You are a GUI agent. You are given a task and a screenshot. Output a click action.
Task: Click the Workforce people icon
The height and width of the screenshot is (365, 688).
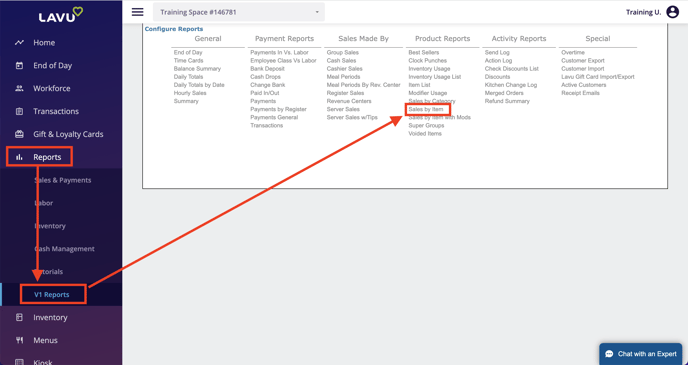point(19,88)
